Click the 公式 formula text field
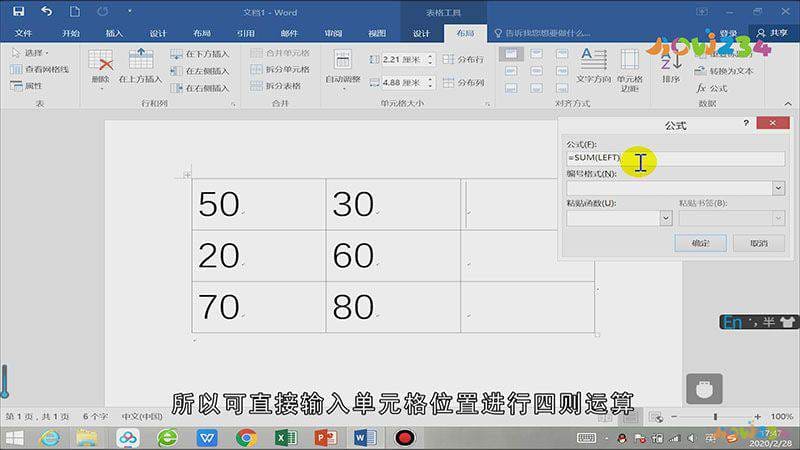This screenshot has height=450, width=800. point(676,158)
